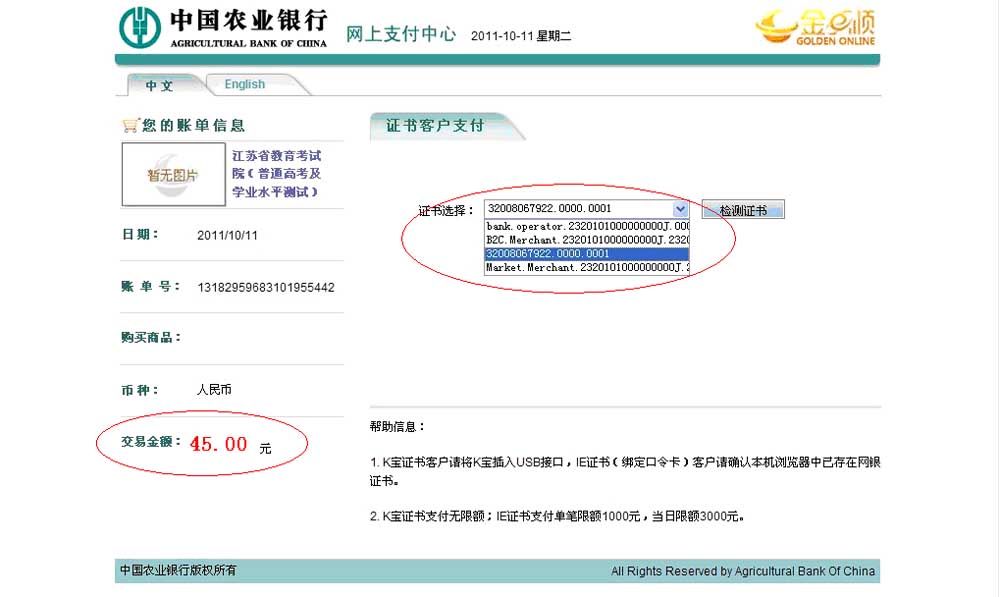The image size is (1000, 597).
Task: Click the 人民币 currency value
Action: coord(214,389)
